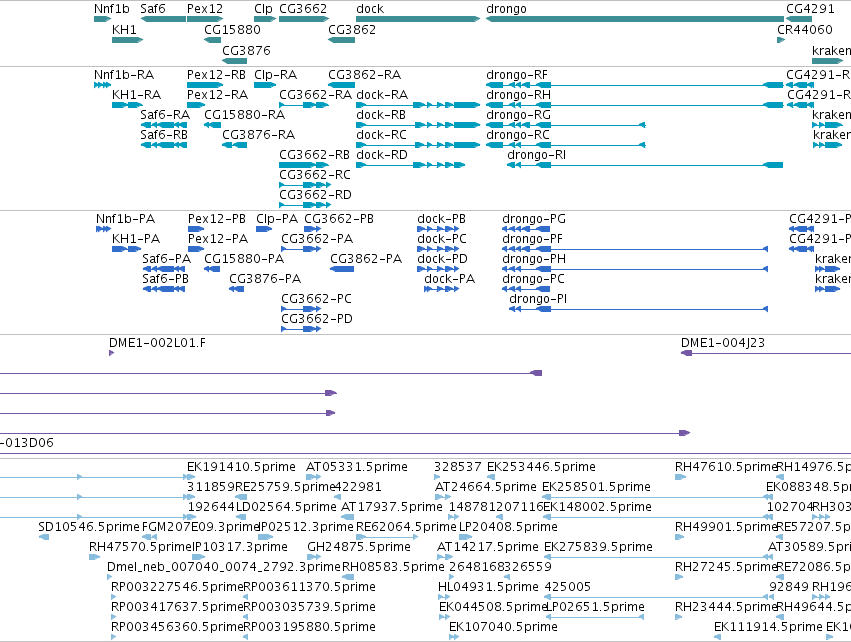Image resolution: width=851 pixels, height=642 pixels.
Task: Click EST AT24664.5prime
Action: pos(486,487)
